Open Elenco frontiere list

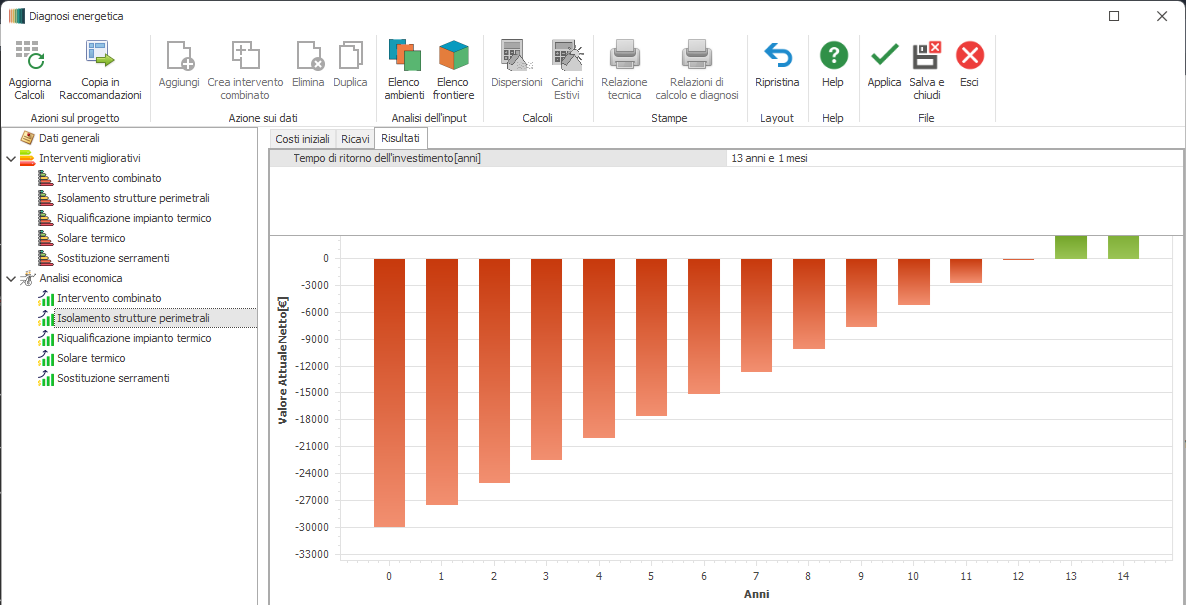tap(453, 56)
